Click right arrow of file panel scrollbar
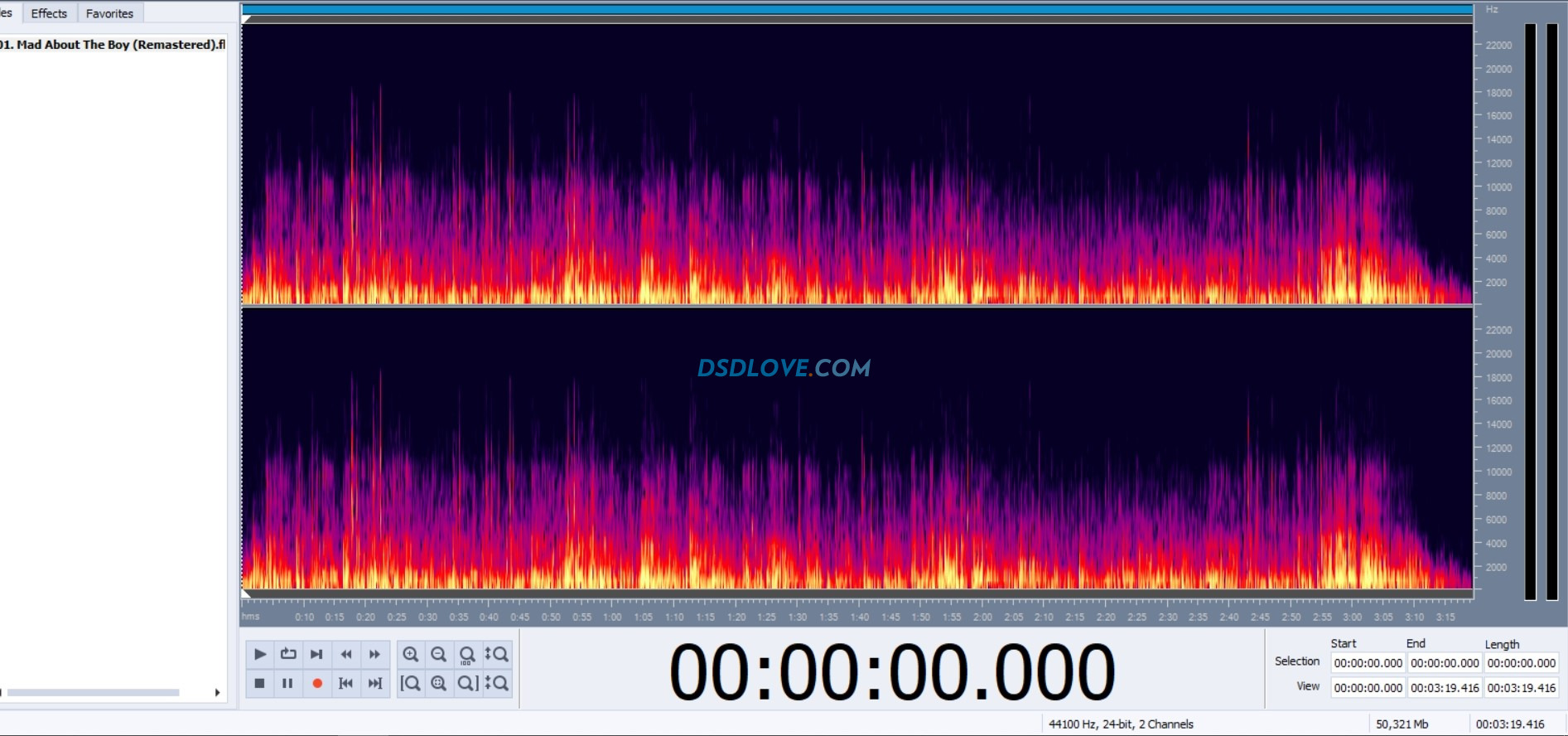The height and width of the screenshot is (736, 1568). [217, 692]
